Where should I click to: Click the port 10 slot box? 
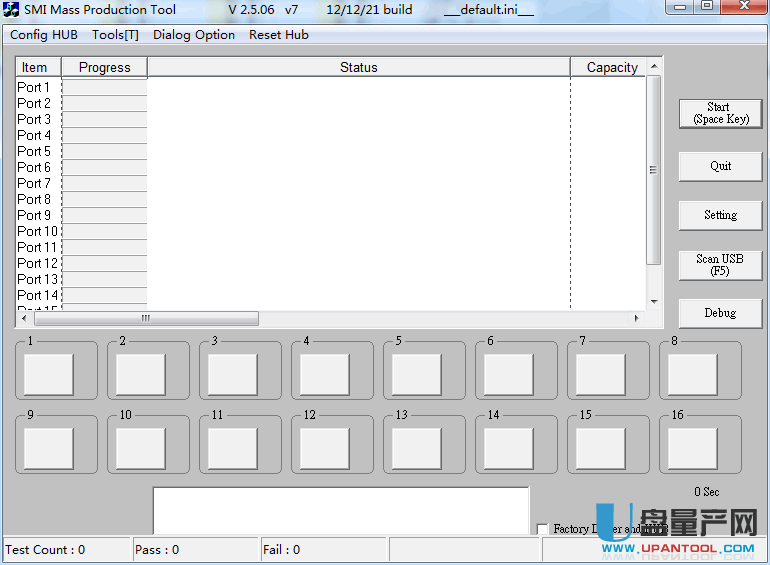141,447
